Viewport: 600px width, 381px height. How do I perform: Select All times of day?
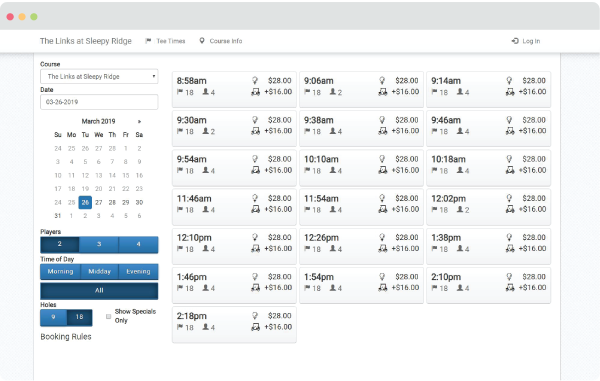(99, 291)
